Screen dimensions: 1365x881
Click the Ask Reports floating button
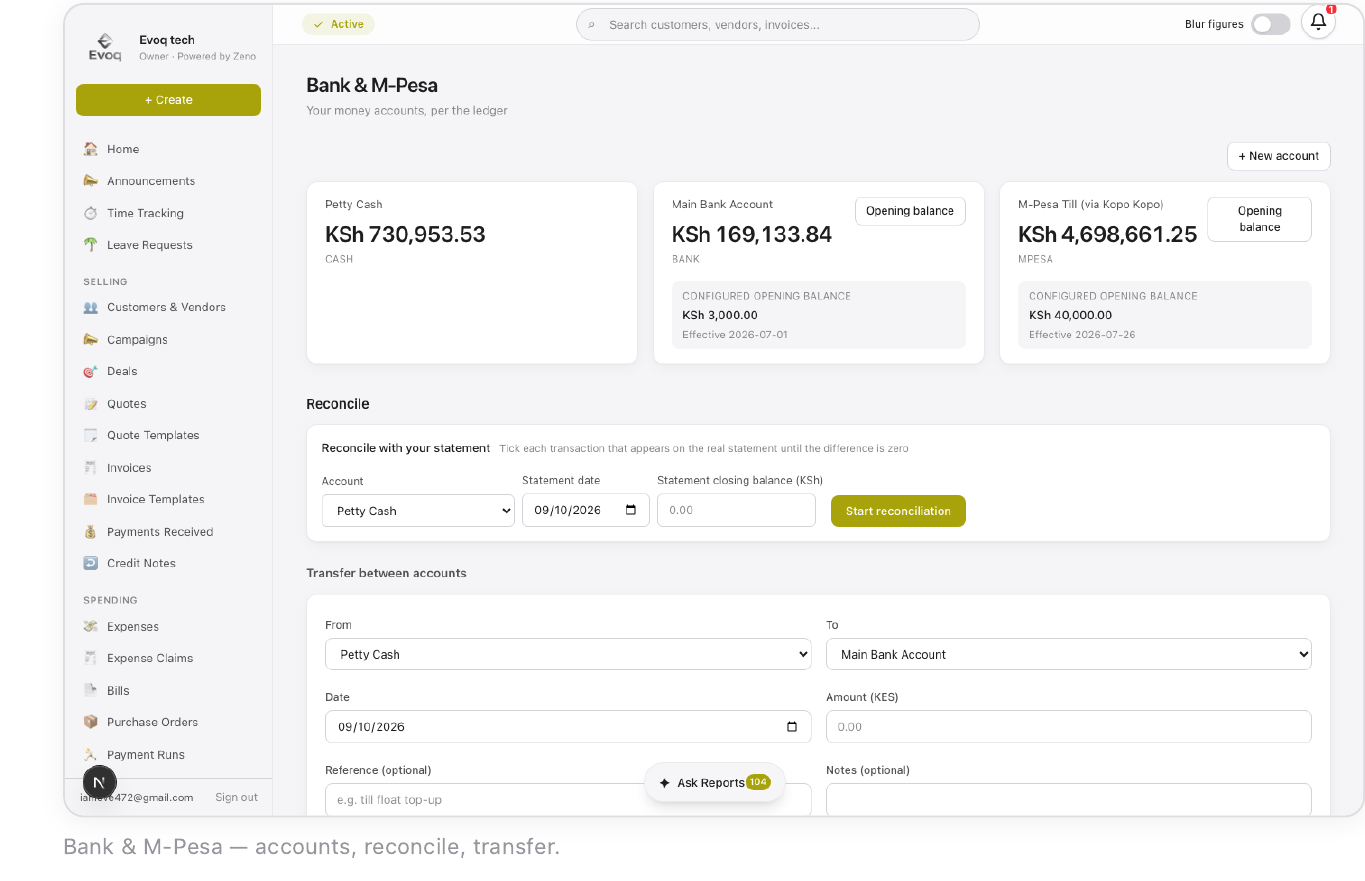[x=714, y=783]
